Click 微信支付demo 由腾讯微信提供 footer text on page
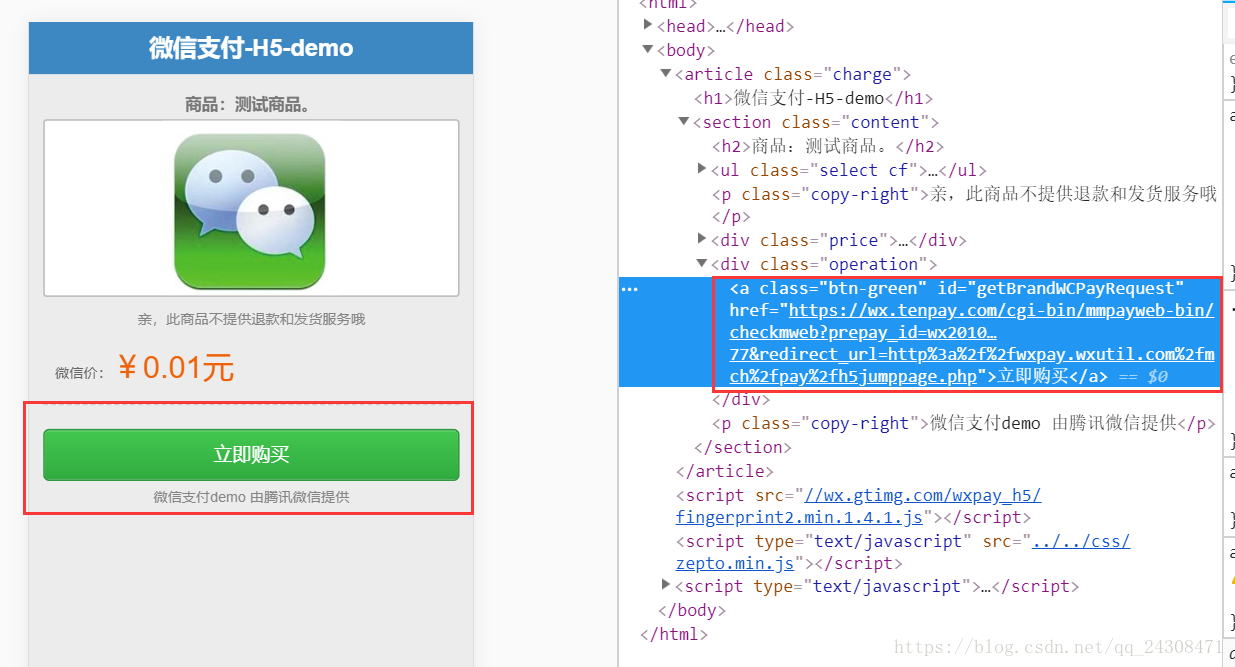 251,497
